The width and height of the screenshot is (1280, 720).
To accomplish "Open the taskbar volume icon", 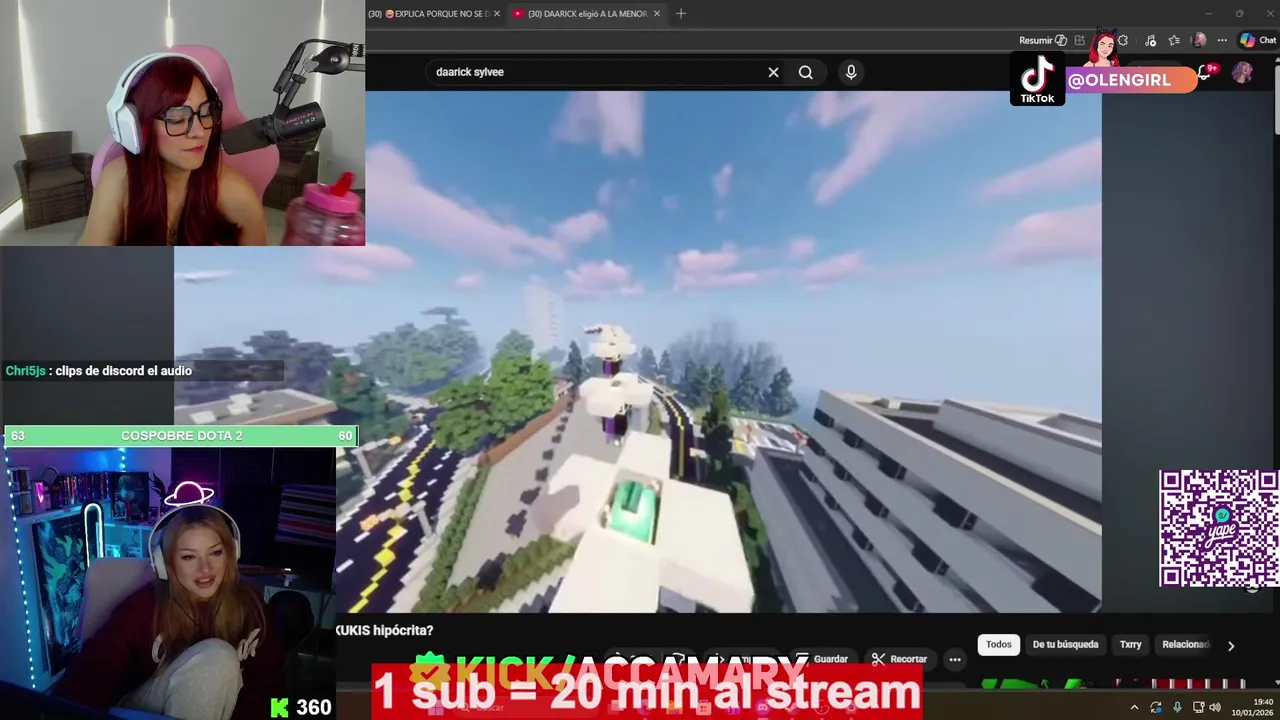I will pos(1215,707).
